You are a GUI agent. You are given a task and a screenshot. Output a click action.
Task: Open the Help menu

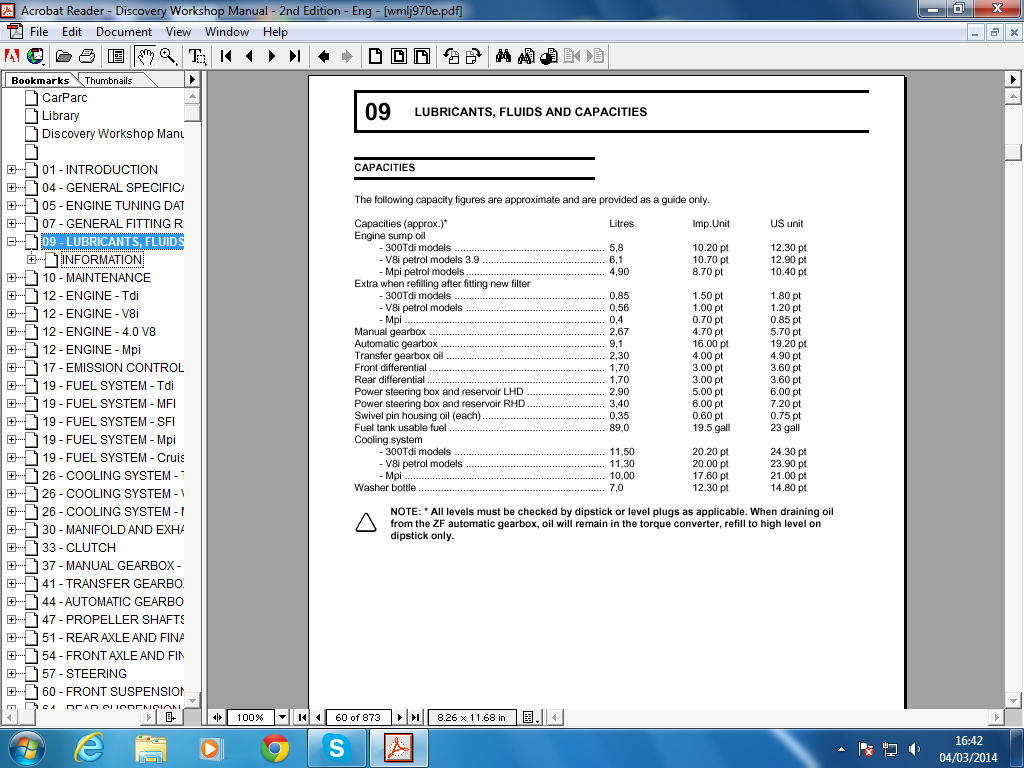275,31
